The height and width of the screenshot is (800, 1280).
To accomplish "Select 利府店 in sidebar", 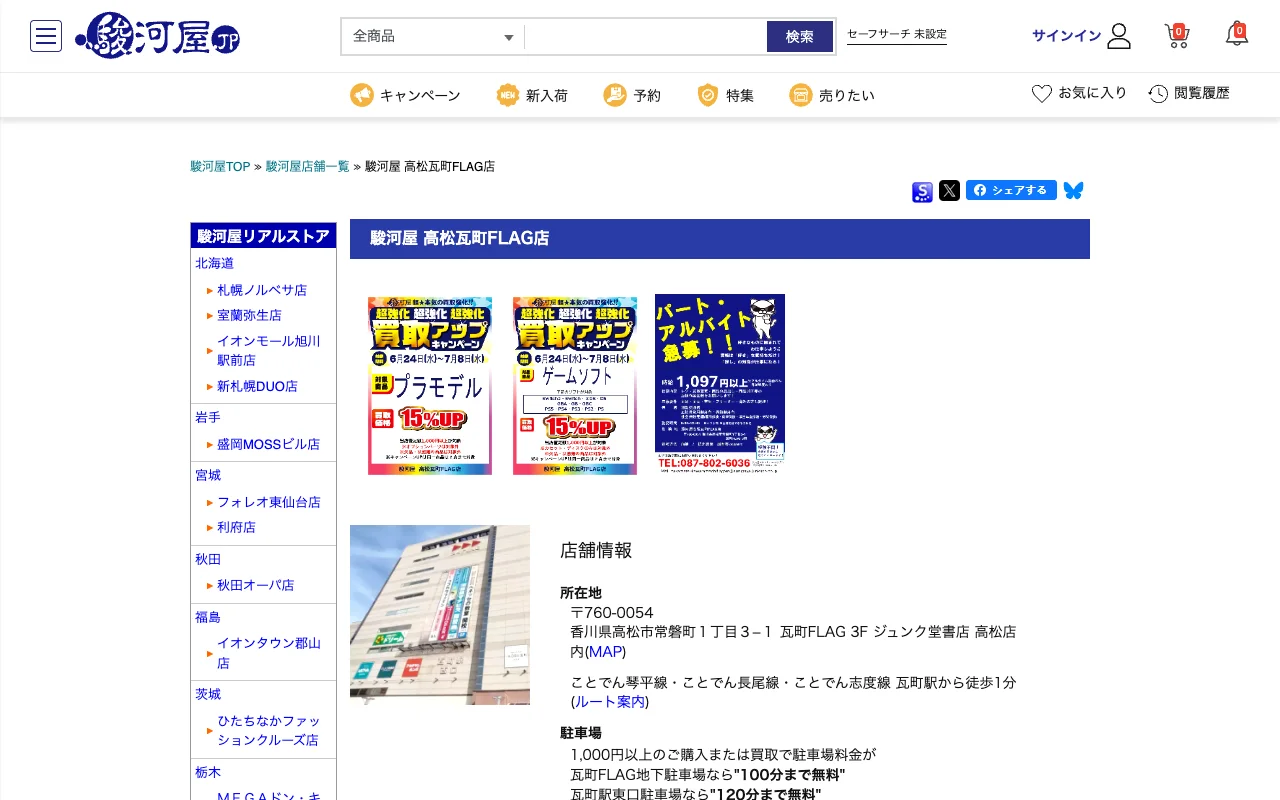I will tap(237, 527).
